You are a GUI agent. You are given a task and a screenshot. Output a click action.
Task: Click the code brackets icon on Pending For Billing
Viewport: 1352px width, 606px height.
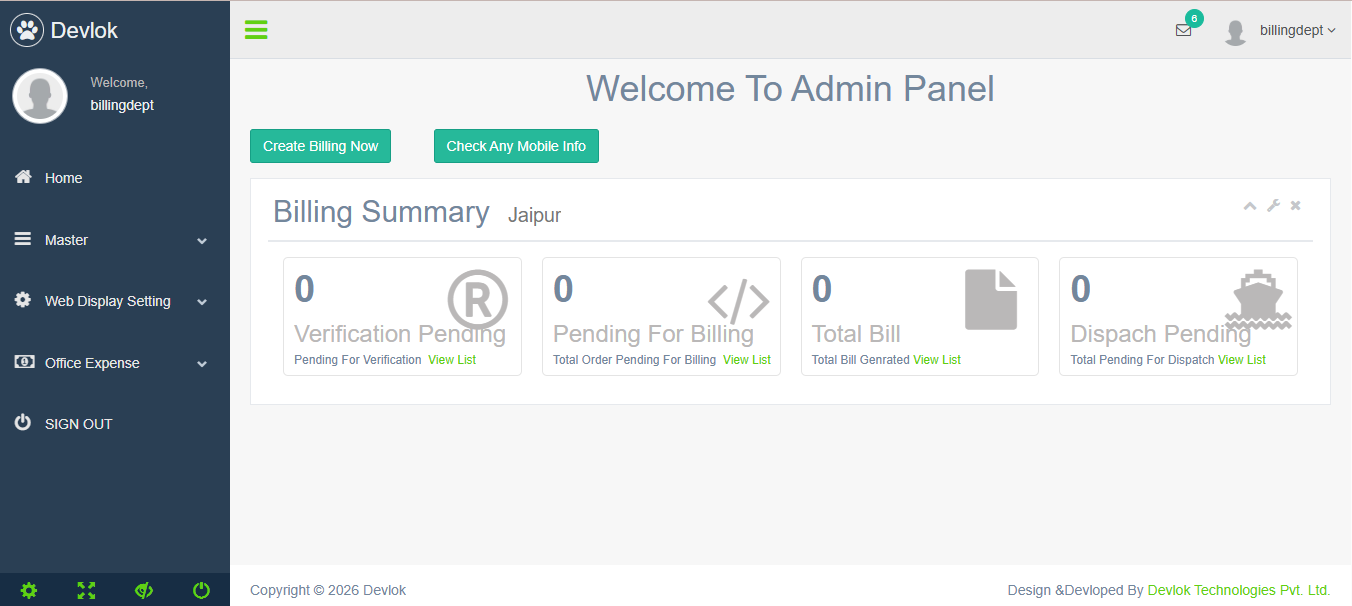click(738, 300)
